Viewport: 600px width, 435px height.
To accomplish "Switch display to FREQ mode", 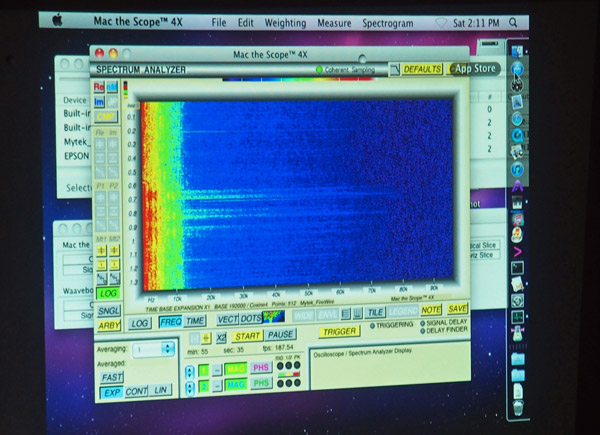I will tap(171, 322).
